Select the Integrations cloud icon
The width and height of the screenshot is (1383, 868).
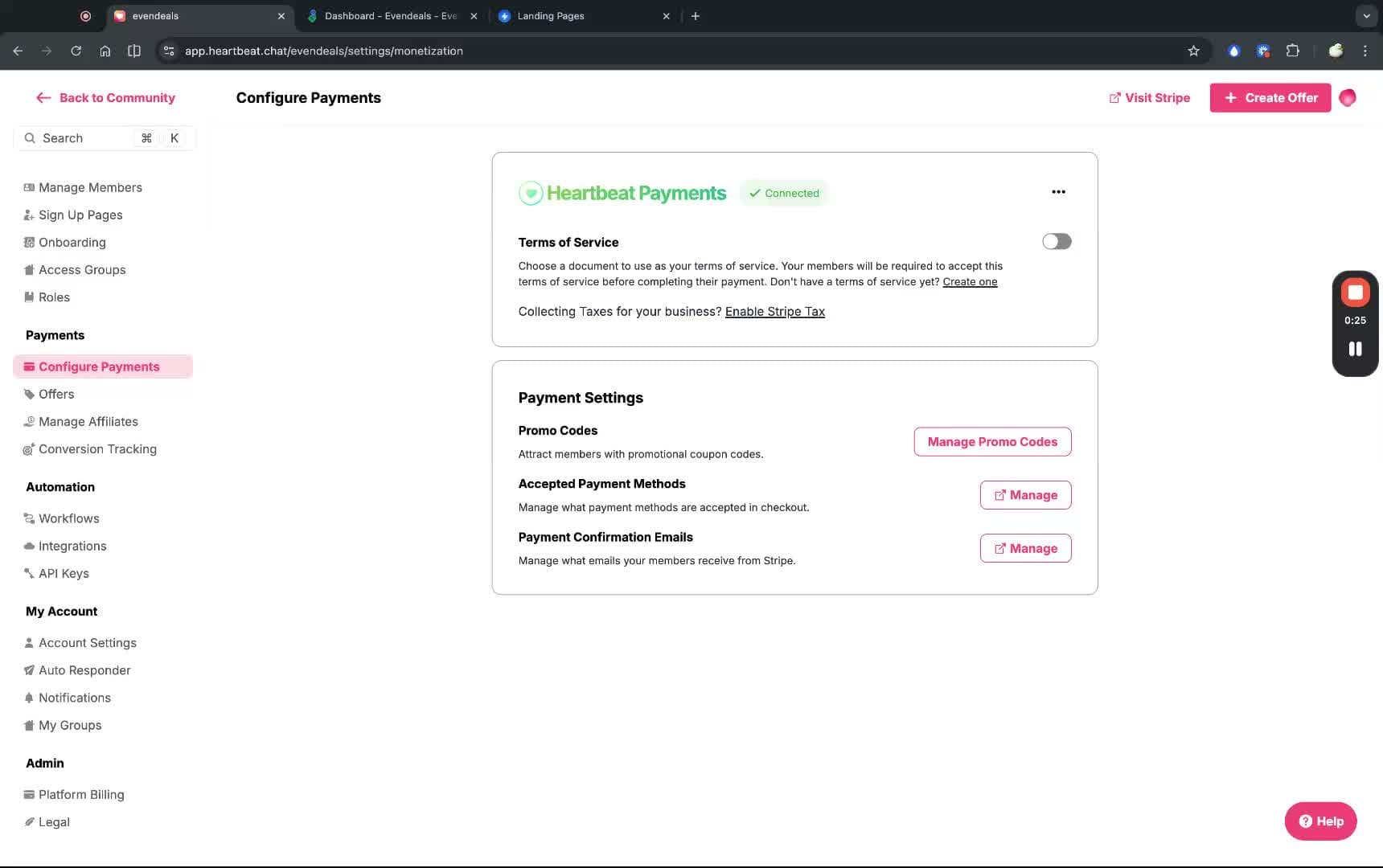[29, 546]
